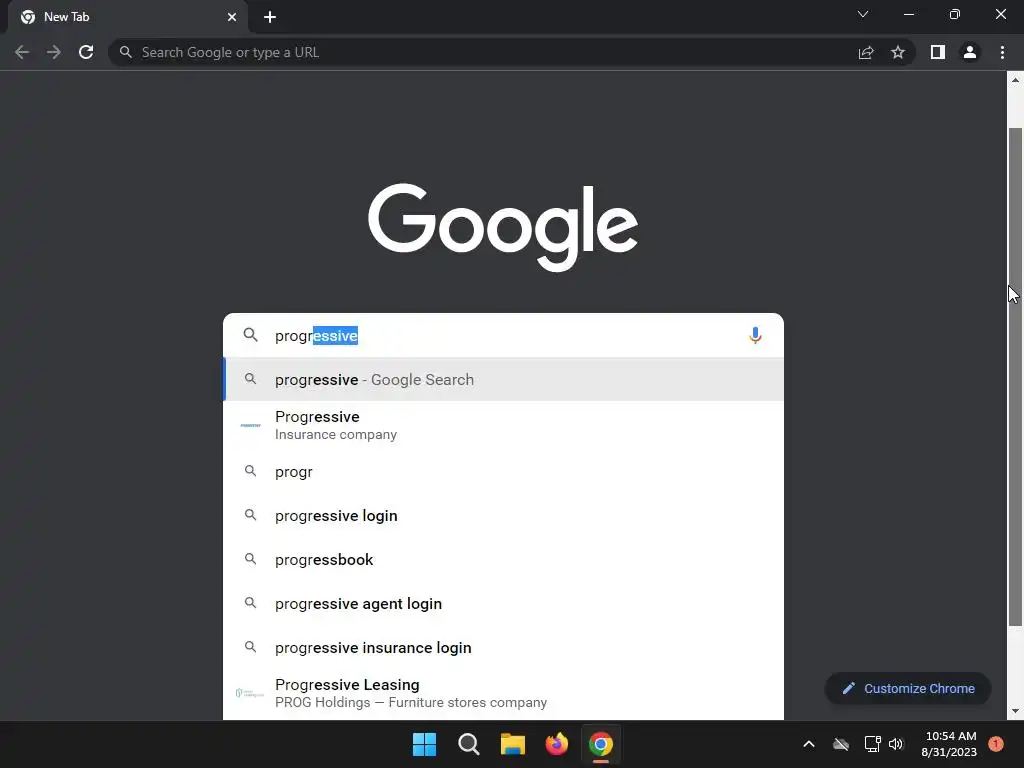Reload the current page
Viewport: 1024px width, 768px height.
(x=86, y=52)
